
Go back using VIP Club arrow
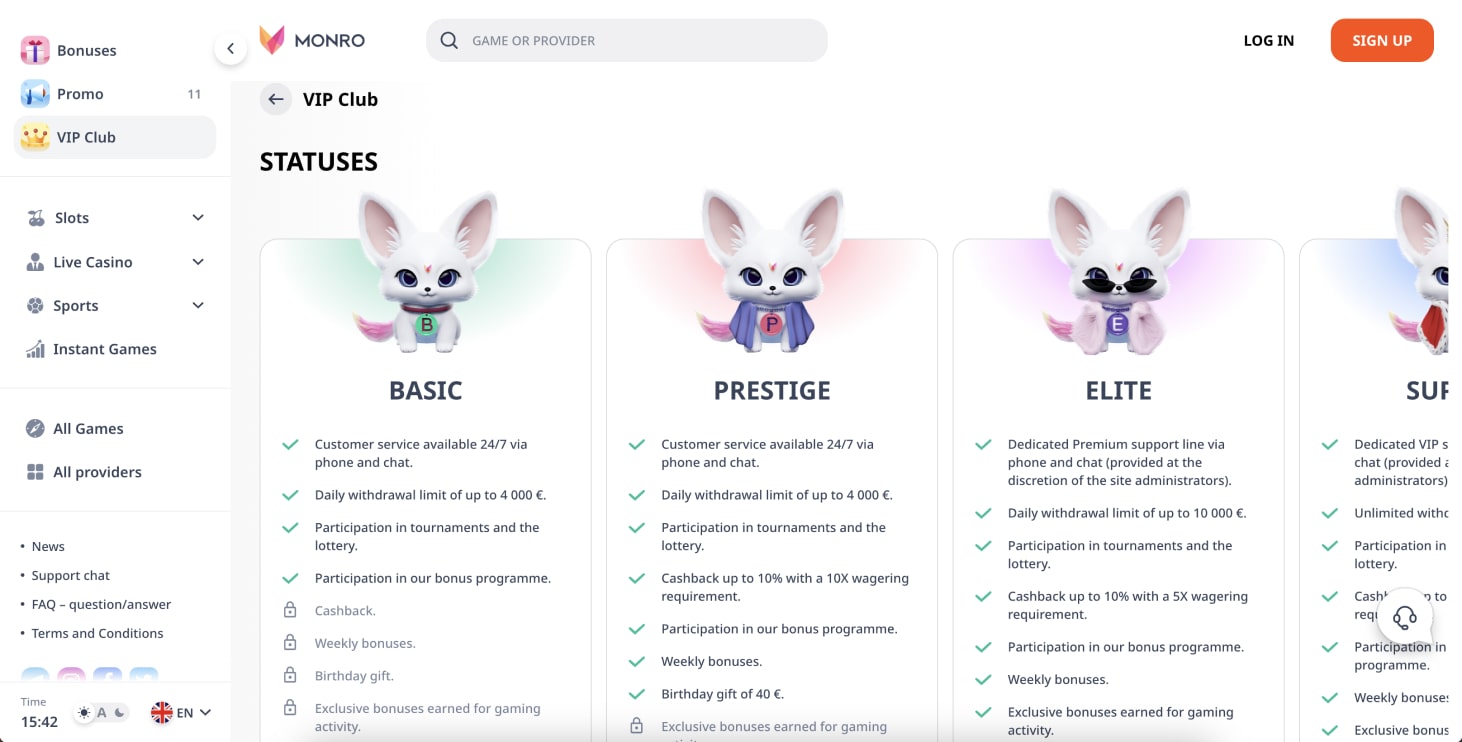276,99
